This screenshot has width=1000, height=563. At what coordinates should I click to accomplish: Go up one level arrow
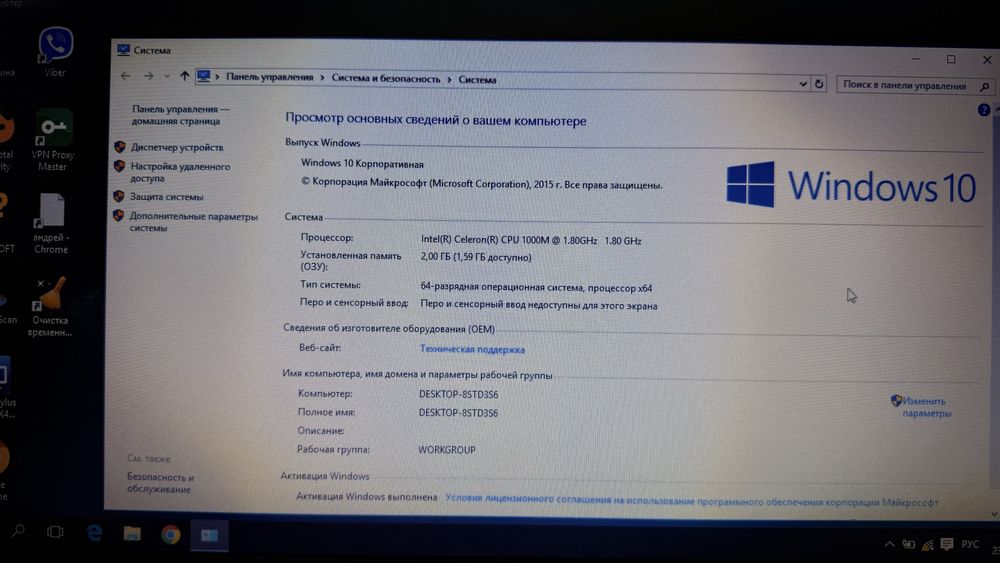185,76
